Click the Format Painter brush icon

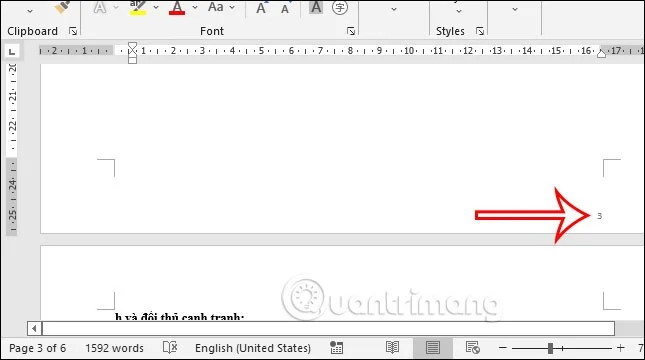coord(63,6)
